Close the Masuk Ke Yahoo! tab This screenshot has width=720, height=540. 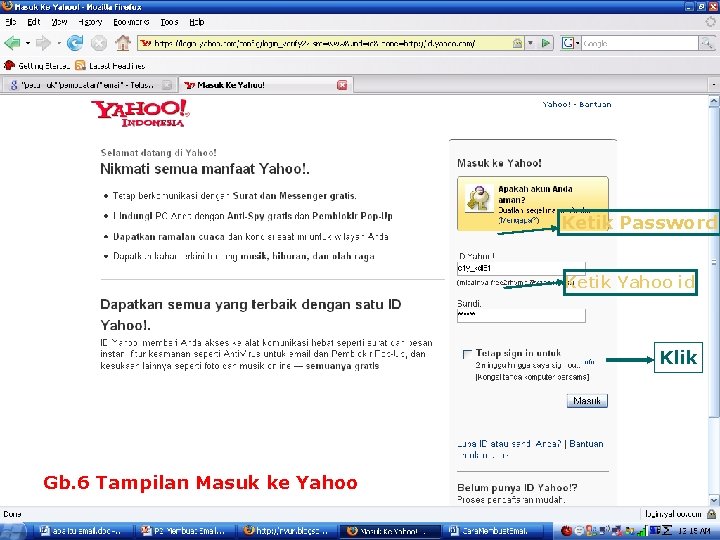pyautogui.click(x=342, y=85)
